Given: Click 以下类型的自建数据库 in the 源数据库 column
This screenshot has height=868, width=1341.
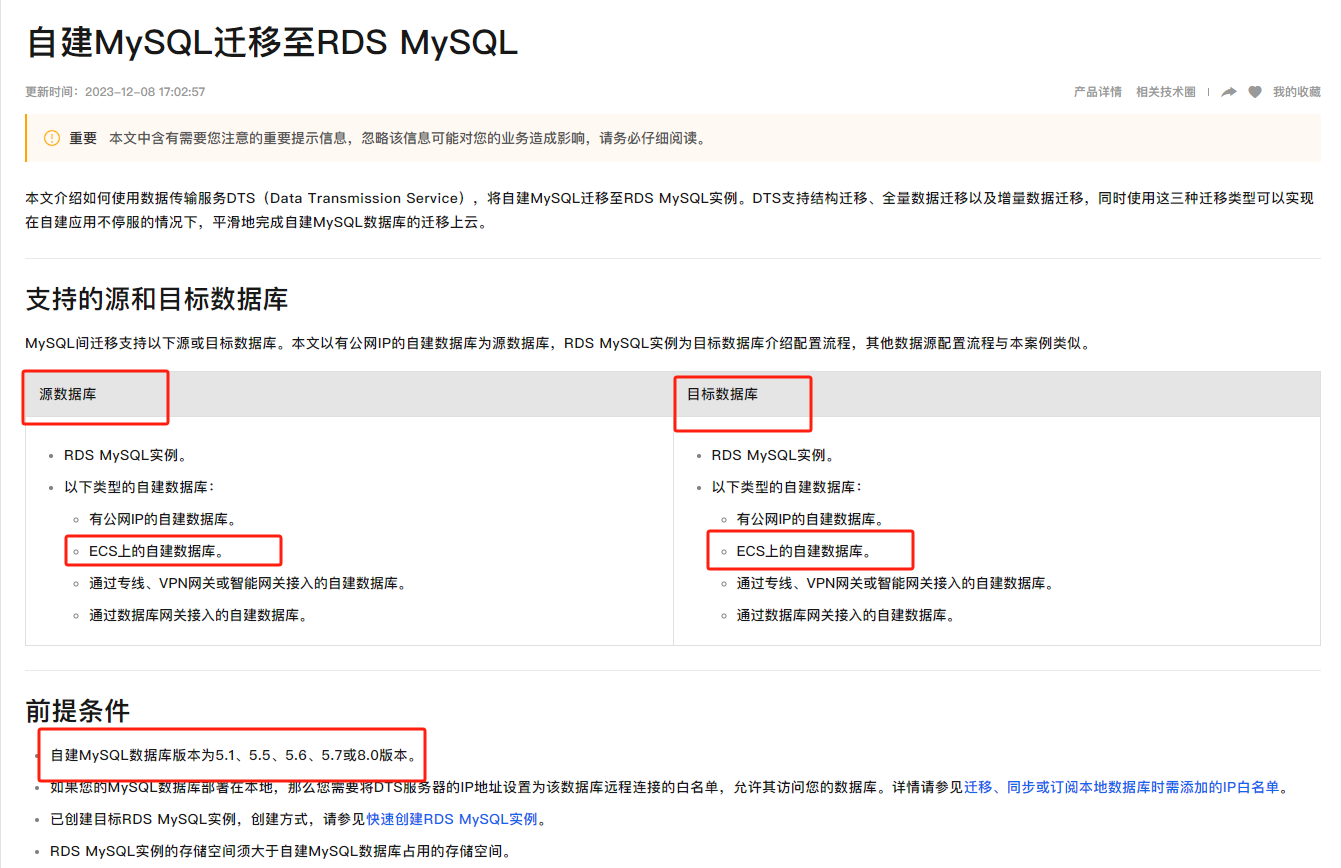Looking at the screenshot, I should tap(139, 487).
